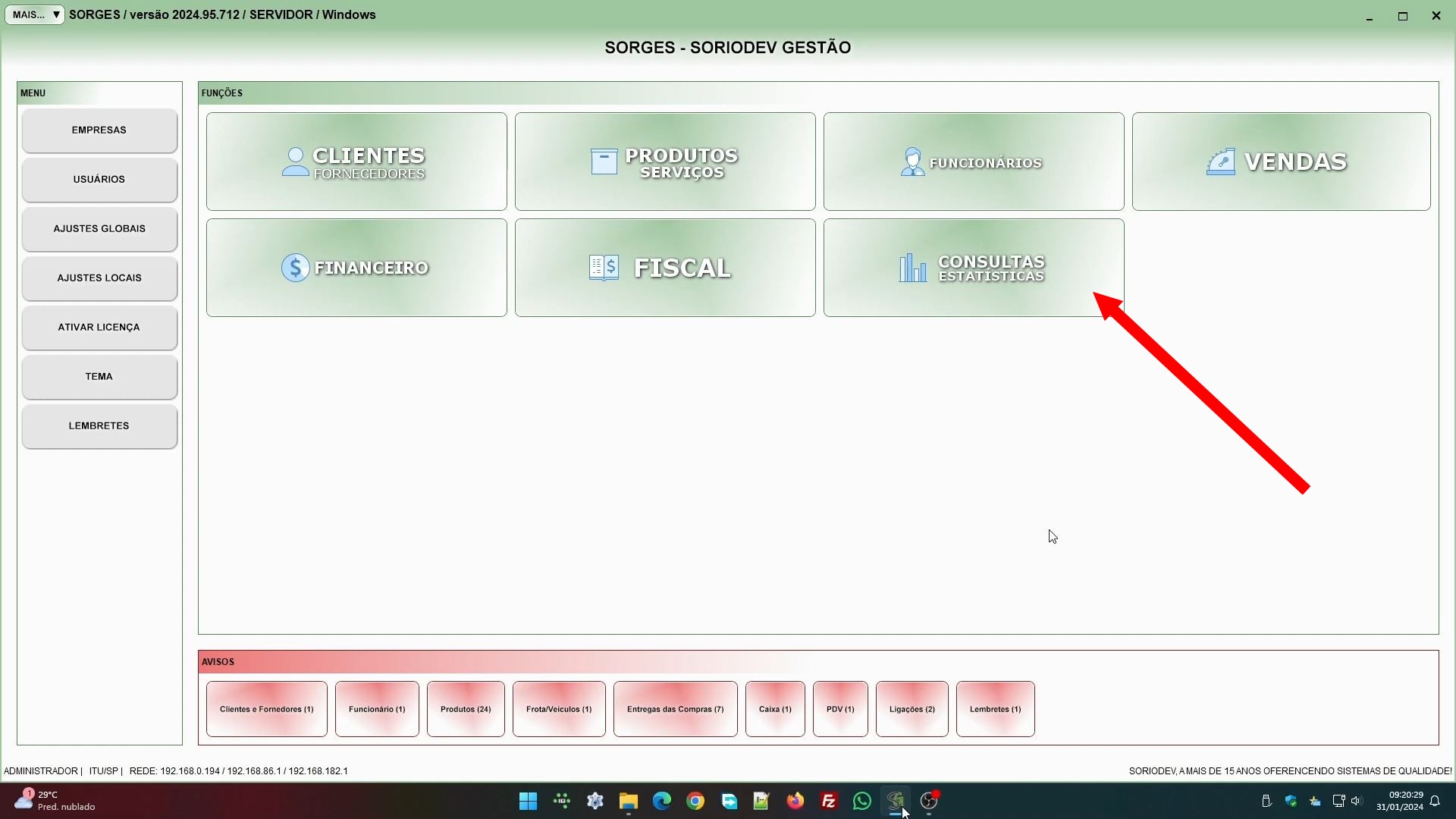
Task: Click the Windows Start button
Action: (529, 801)
